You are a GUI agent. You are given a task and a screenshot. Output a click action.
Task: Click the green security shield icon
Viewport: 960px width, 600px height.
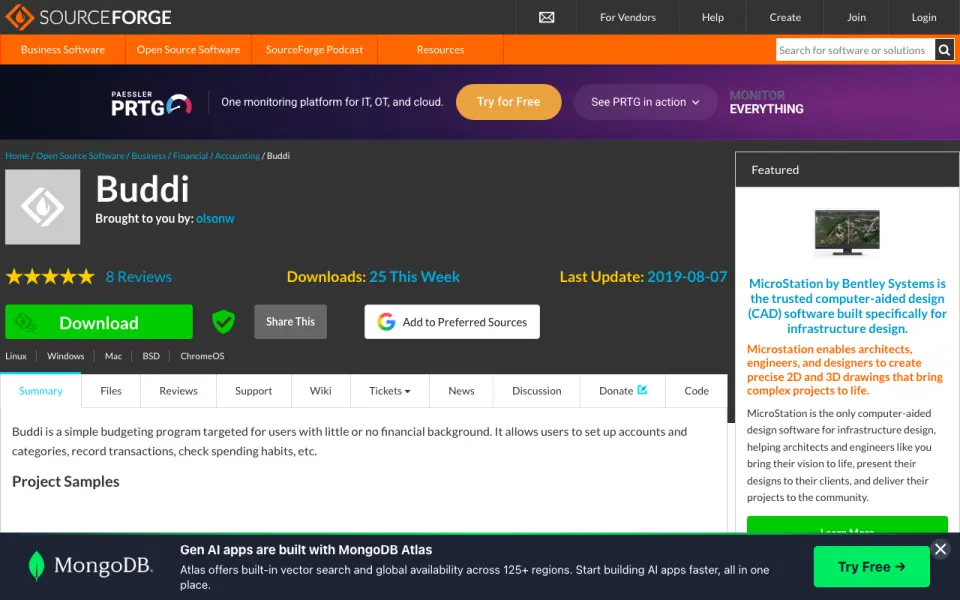tap(223, 321)
